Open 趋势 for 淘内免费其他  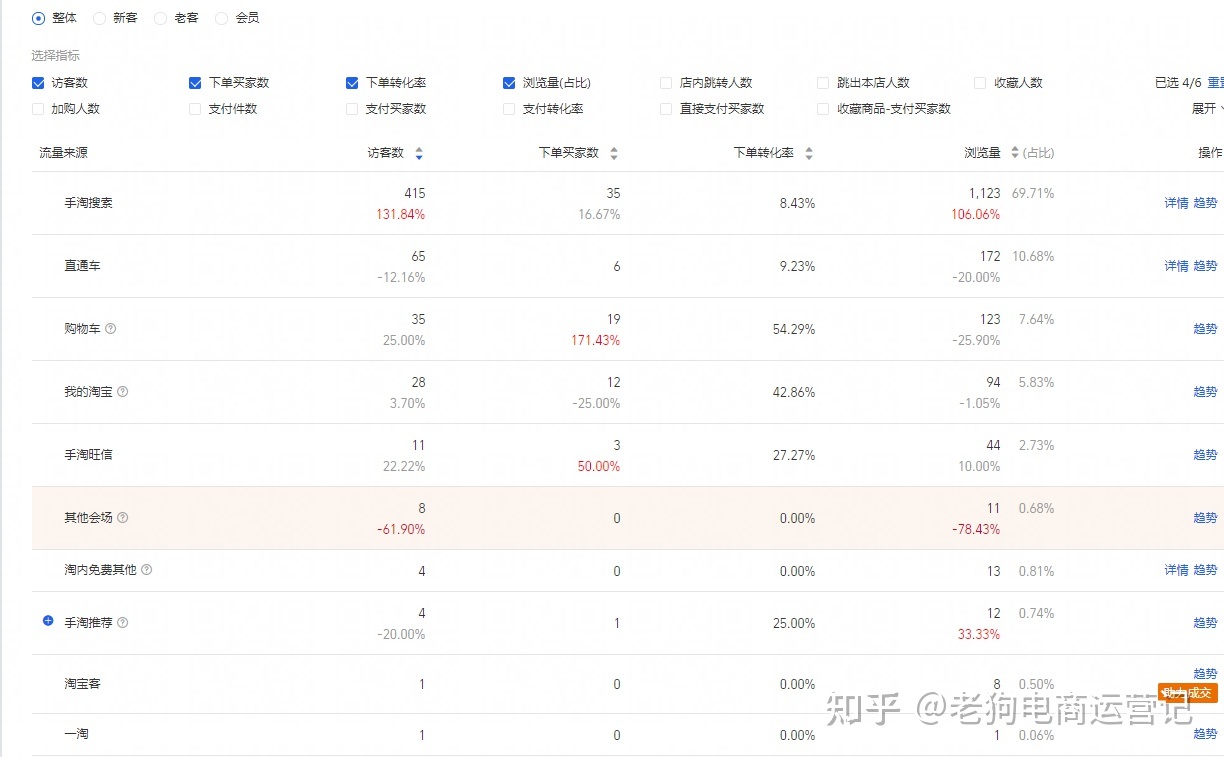[x=1205, y=570]
